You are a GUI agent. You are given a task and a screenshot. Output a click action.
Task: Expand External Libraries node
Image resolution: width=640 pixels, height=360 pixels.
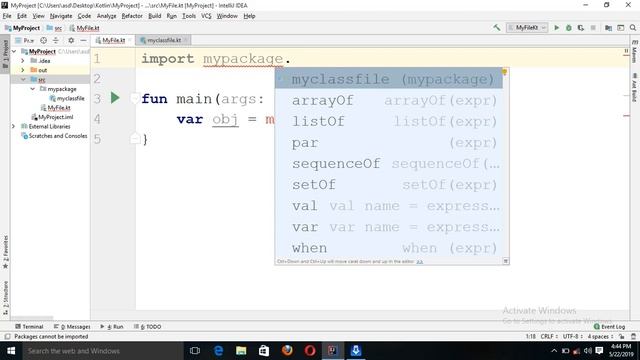(x=13, y=127)
